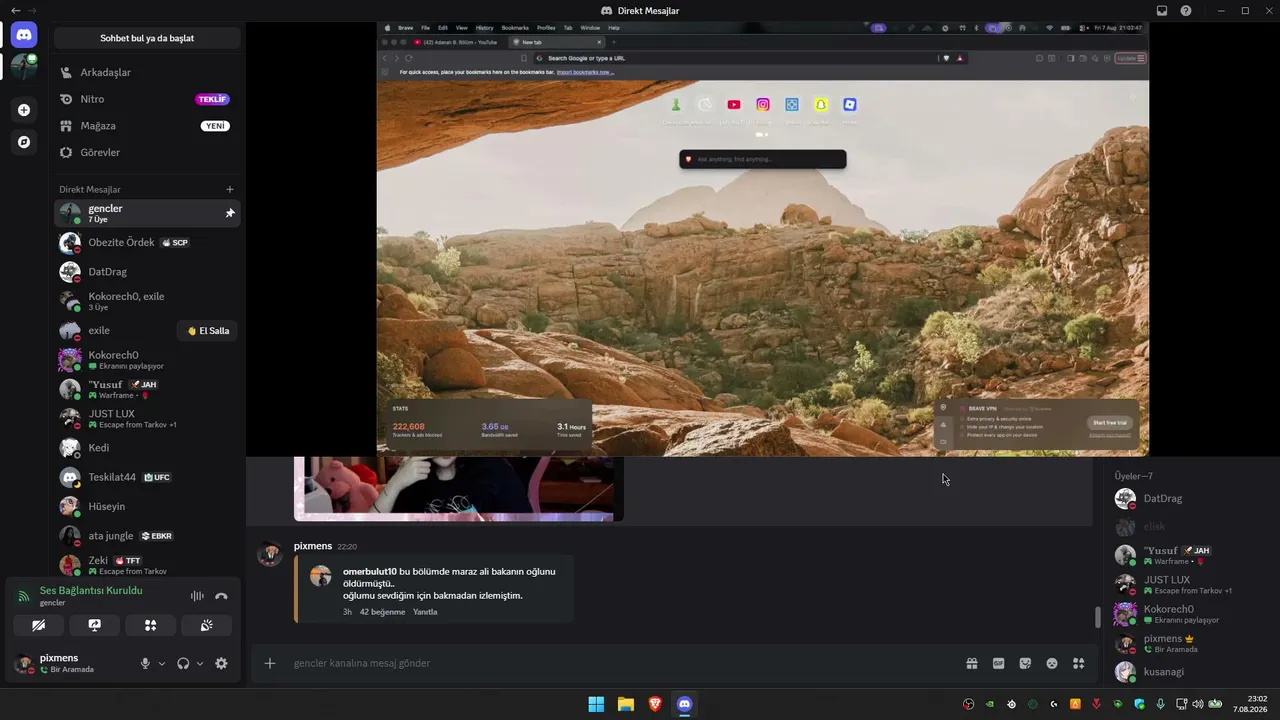Open the 'Kokorech0, exile' group DM
The height and width of the screenshot is (720, 1280).
tap(147, 301)
